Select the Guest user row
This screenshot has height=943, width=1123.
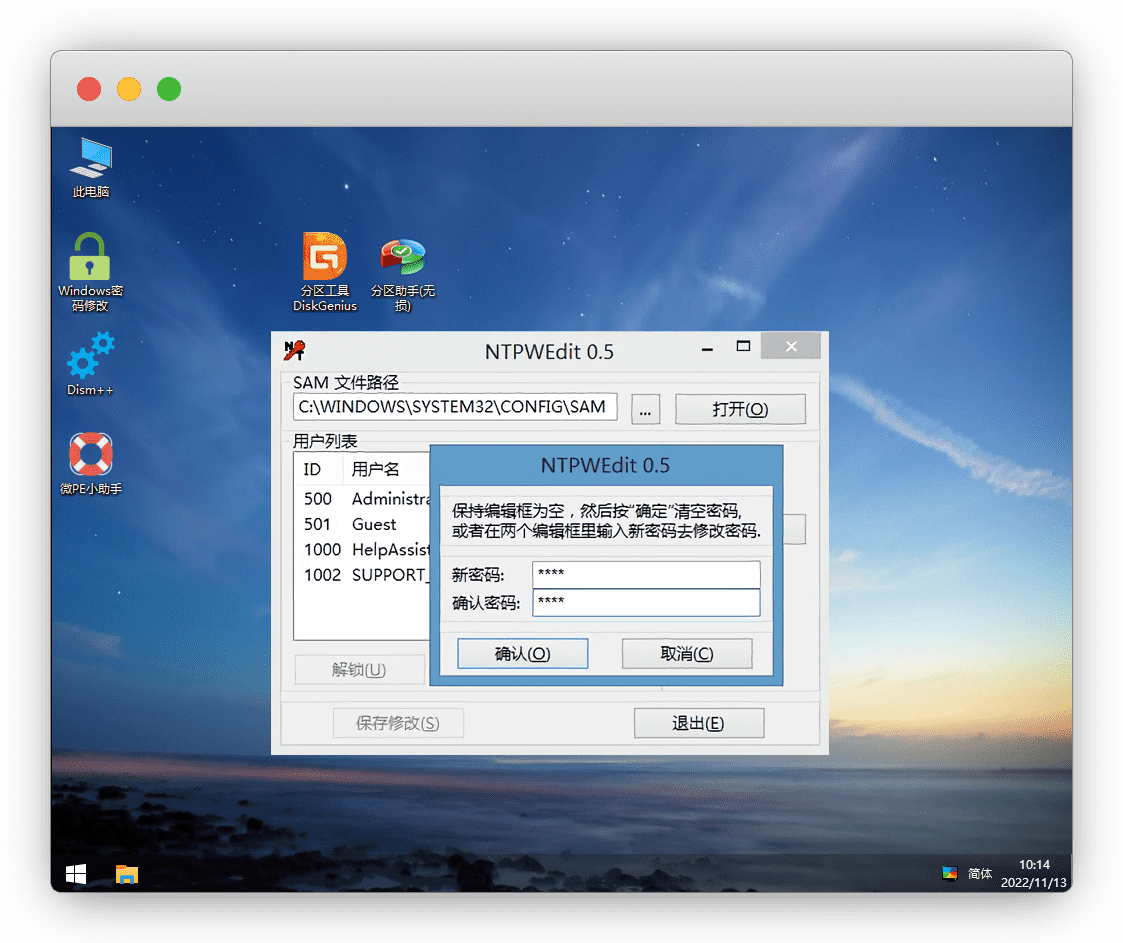tap(373, 524)
